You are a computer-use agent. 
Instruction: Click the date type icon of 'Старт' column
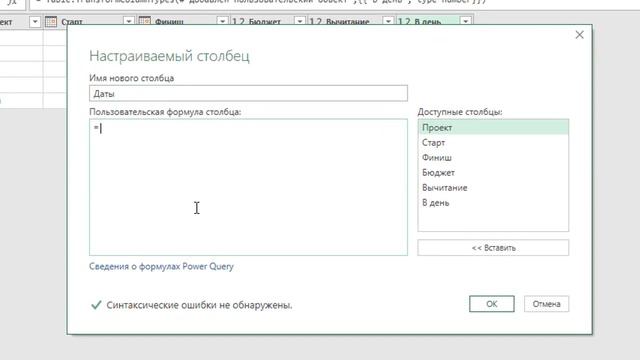click(x=51, y=21)
